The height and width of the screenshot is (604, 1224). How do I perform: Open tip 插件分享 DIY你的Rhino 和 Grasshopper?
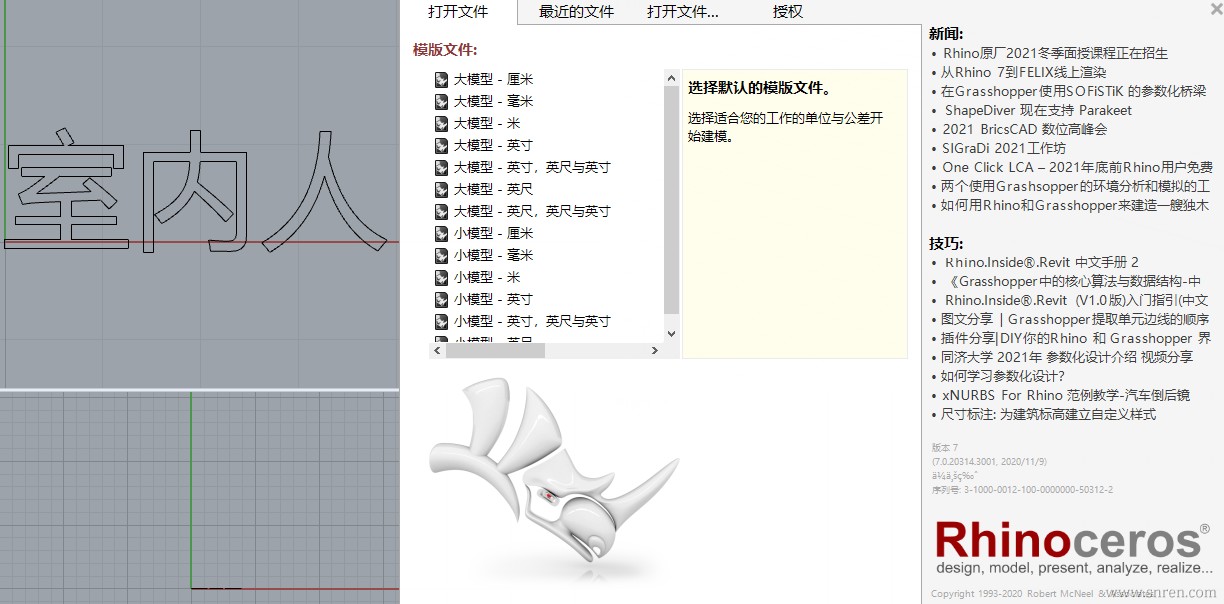tap(1076, 338)
